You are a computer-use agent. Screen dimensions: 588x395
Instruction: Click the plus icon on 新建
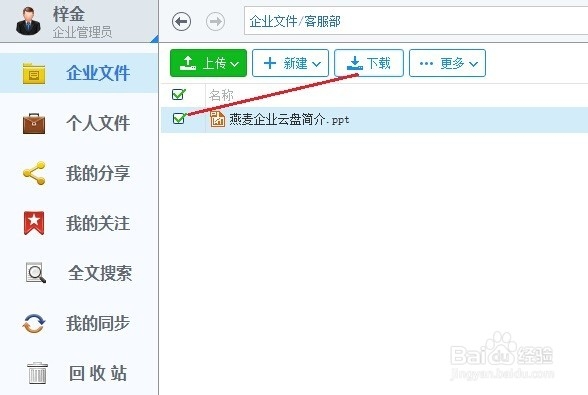point(270,63)
